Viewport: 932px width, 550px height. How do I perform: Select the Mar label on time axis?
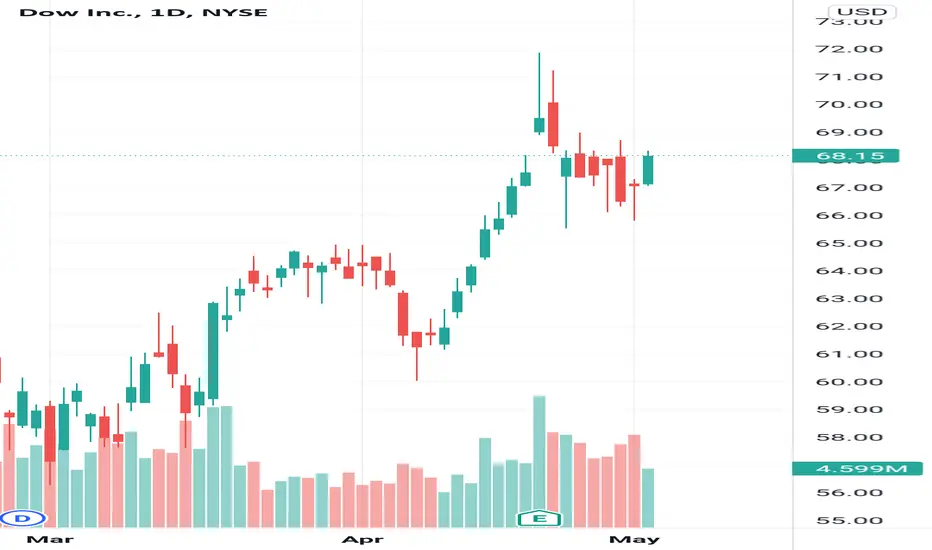(50, 539)
